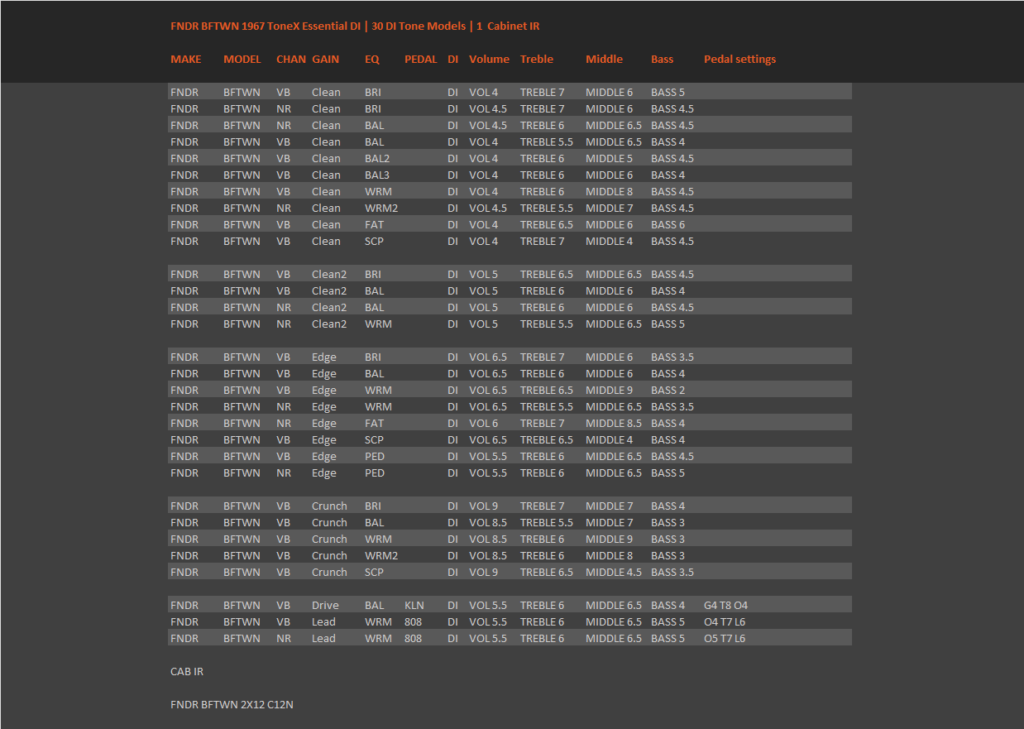Screen dimensions: 1024x729
Task: Click SCP in the Crunch row
Action: click(374, 572)
